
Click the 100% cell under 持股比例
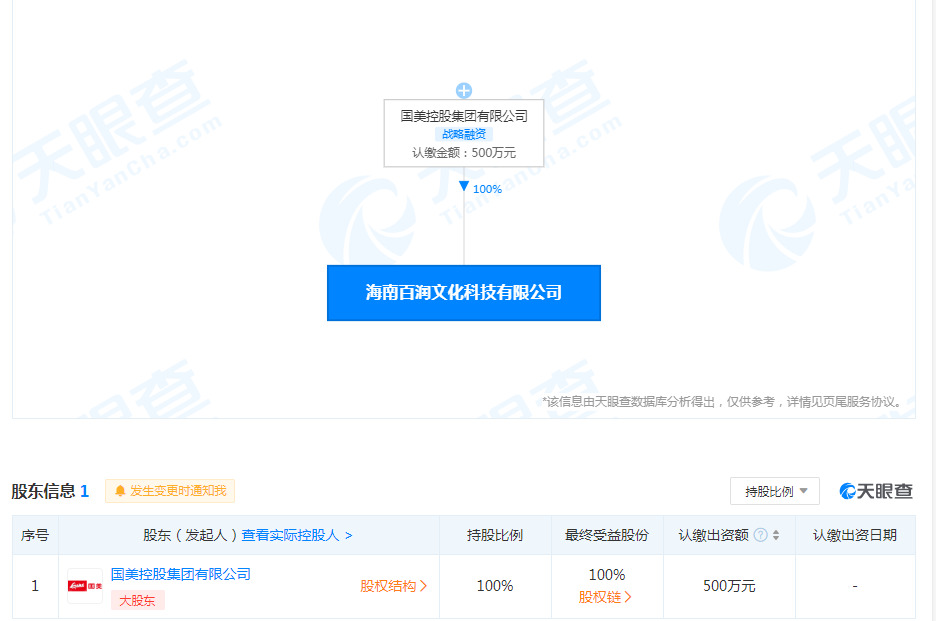pyautogui.click(x=495, y=586)
